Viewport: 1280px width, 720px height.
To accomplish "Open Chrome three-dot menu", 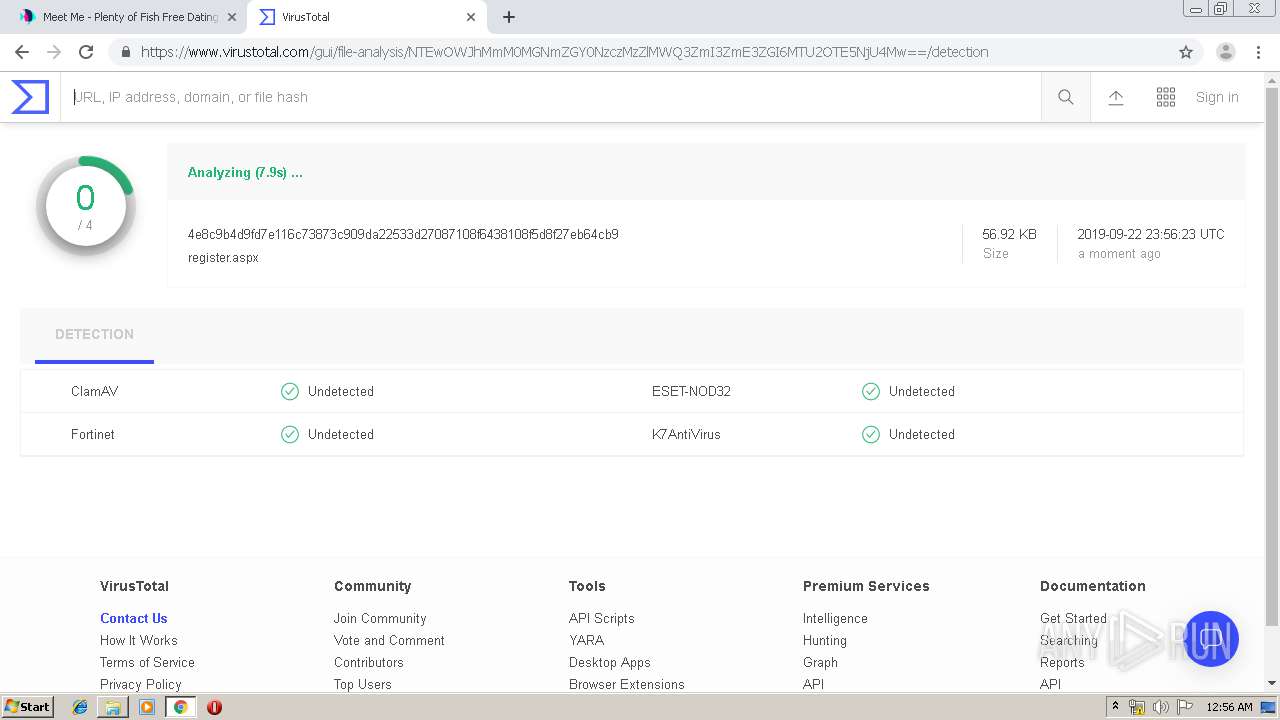I will 1258,52.
